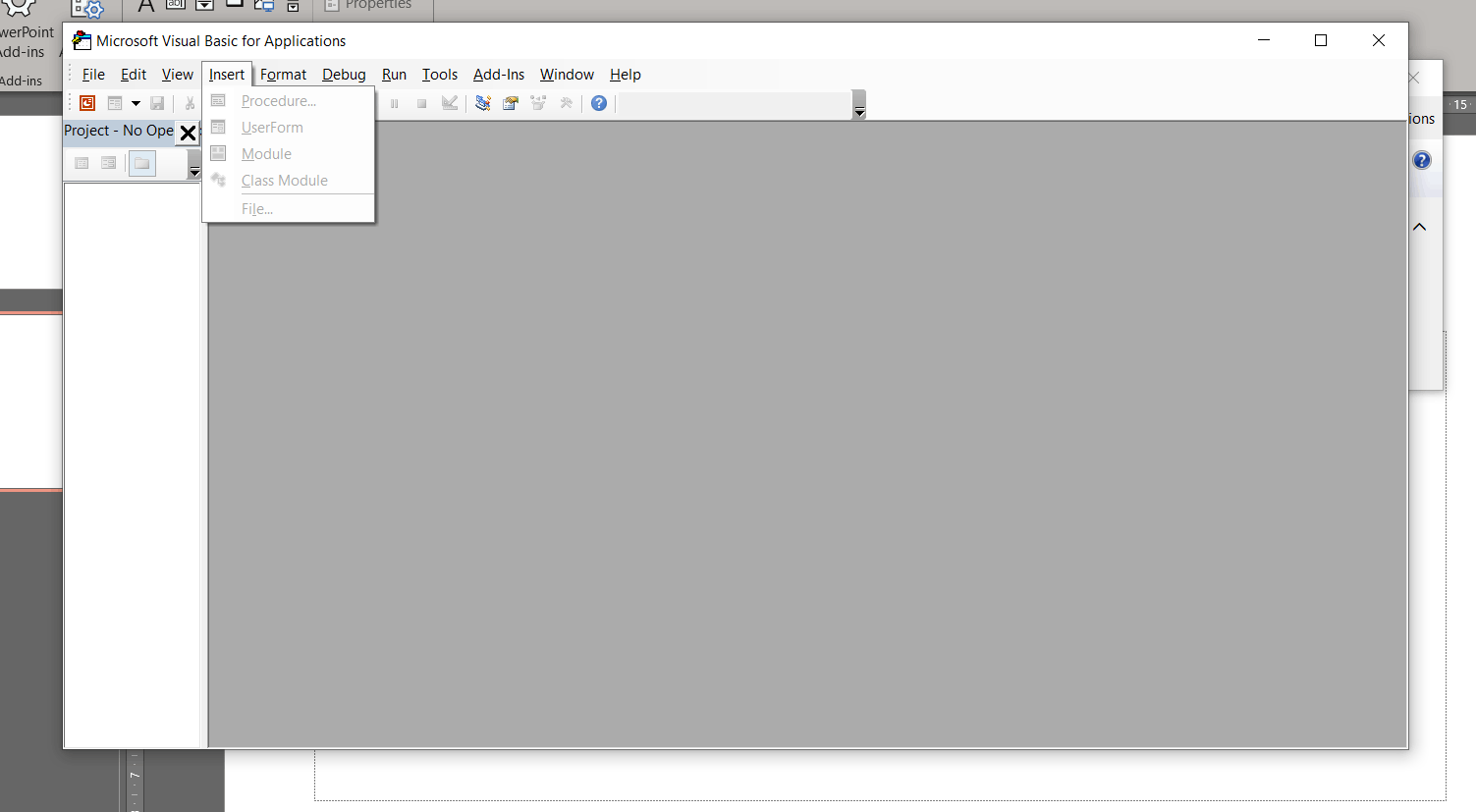Click the View Microsoft PowerPoint icon
Screen dimensions: 1476x812
(x=86, y=102)
